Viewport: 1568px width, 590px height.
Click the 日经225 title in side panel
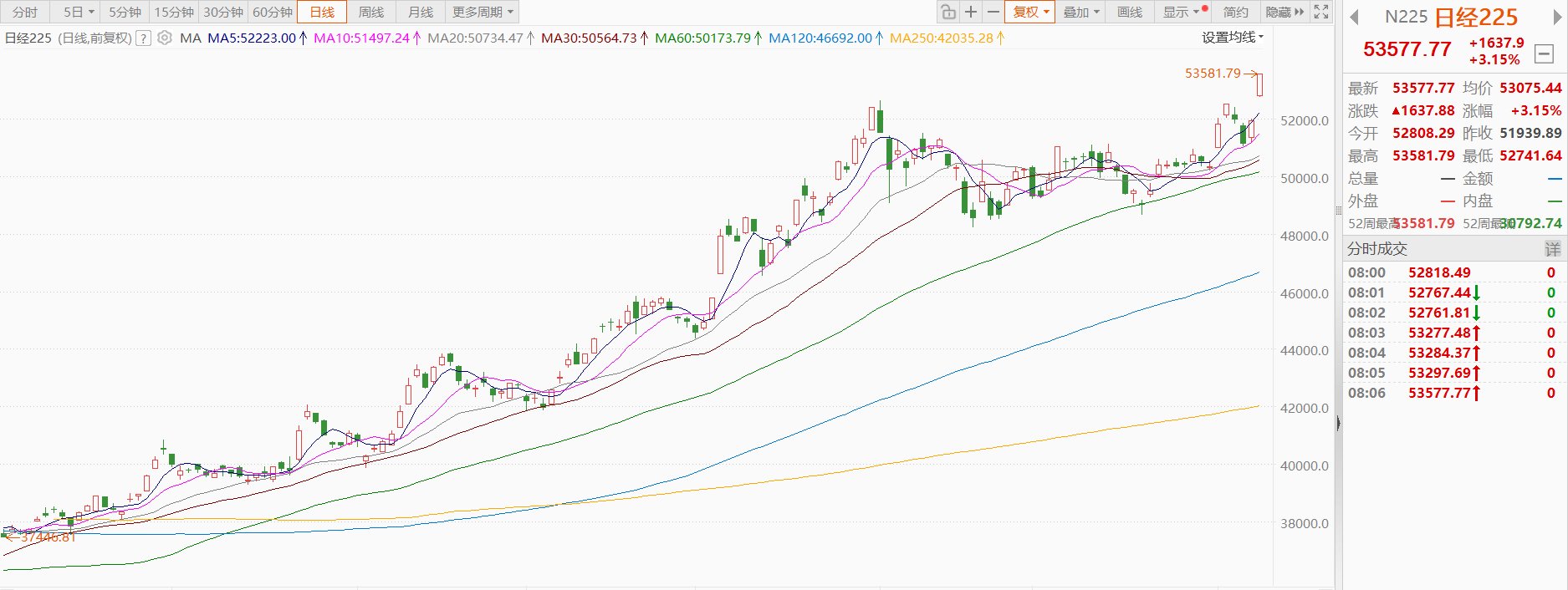click(x=1476, y=17)
